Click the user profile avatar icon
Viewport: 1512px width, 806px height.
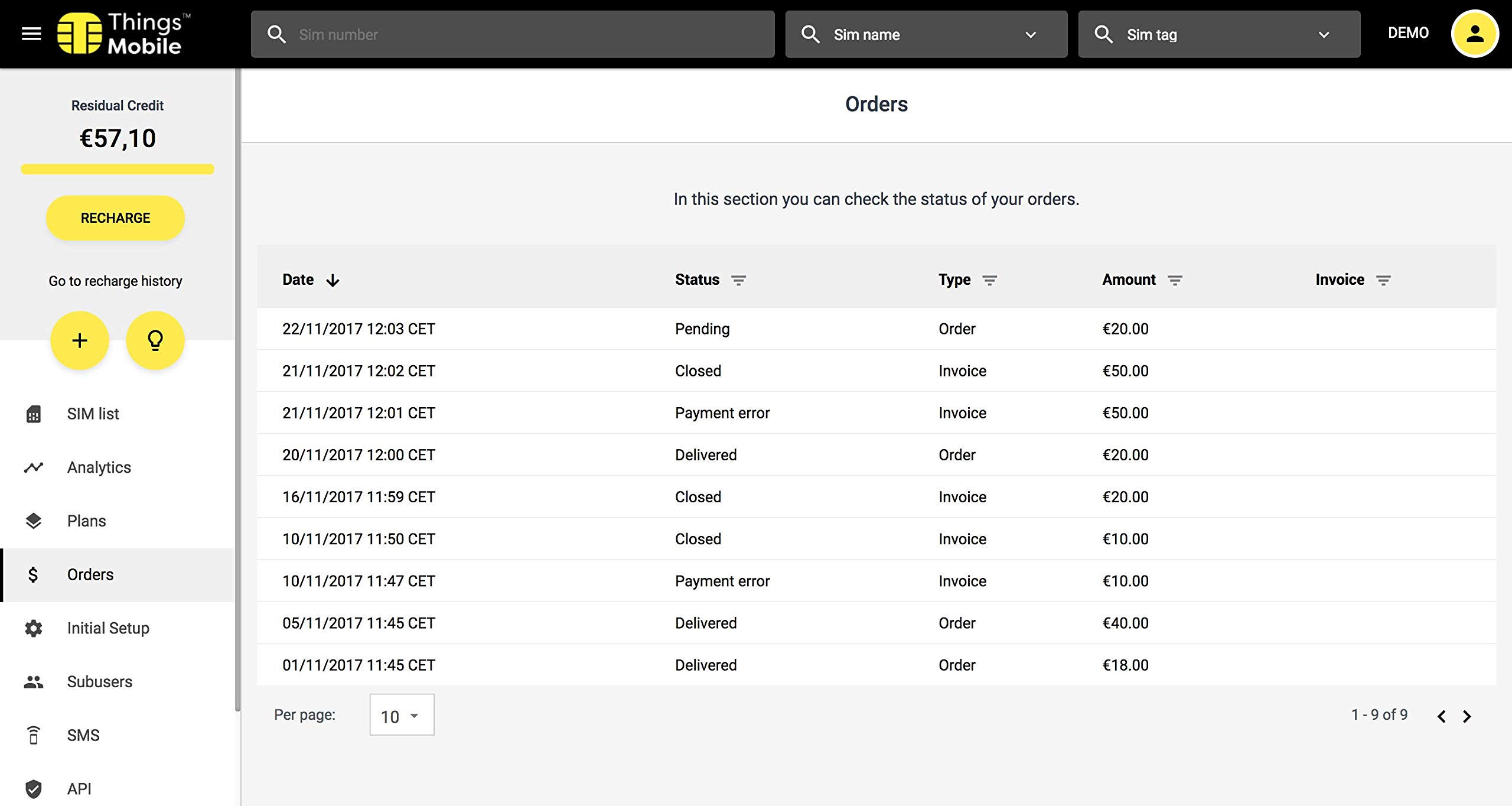tap(1474, 34)
